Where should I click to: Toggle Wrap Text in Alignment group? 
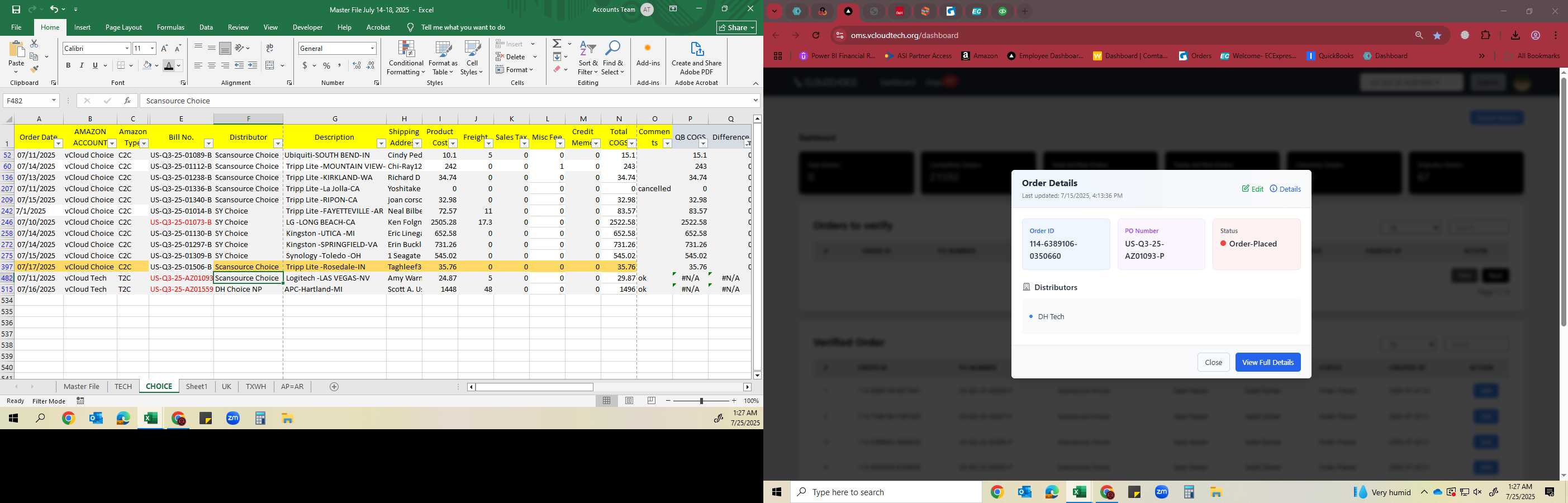270,48
